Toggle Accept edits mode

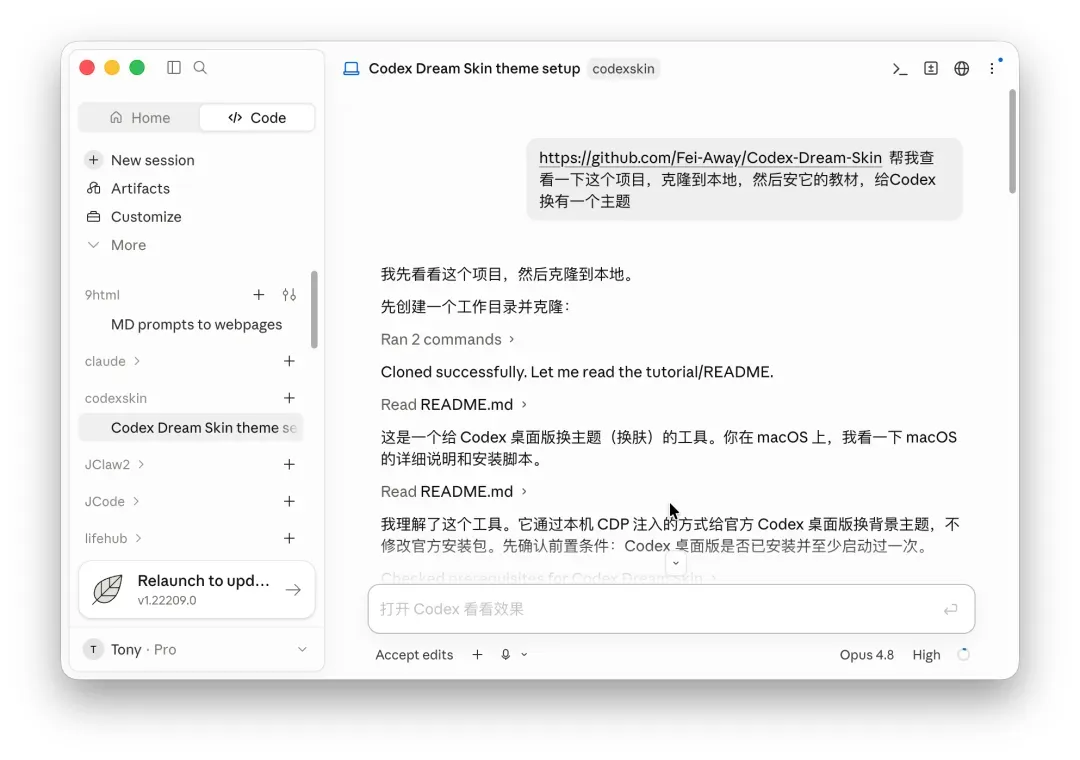[x=414, y=655]
